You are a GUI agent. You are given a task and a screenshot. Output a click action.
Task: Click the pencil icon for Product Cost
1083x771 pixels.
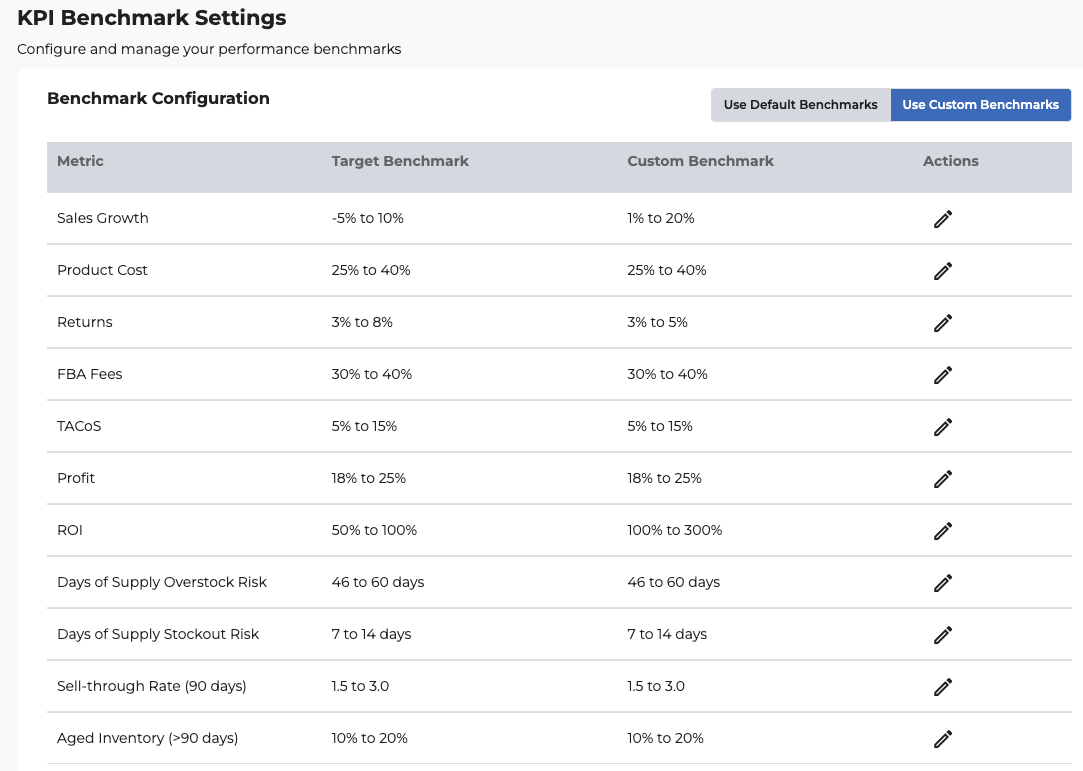click(x=942, y=271)
